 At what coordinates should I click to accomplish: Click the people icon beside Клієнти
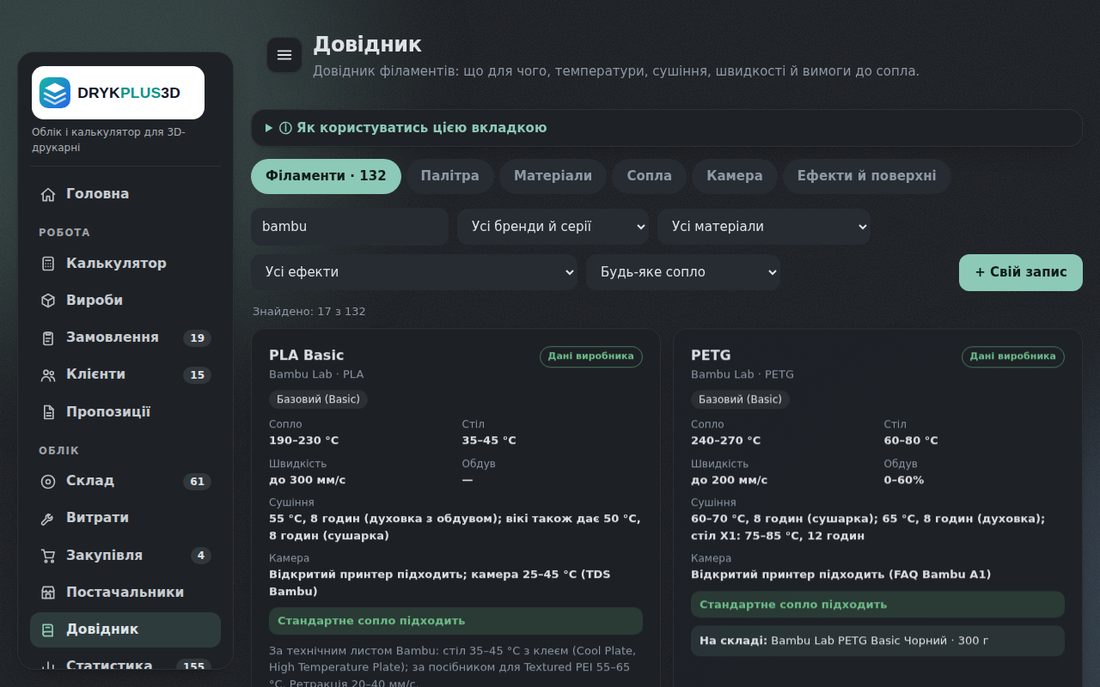tap(48, 375)
